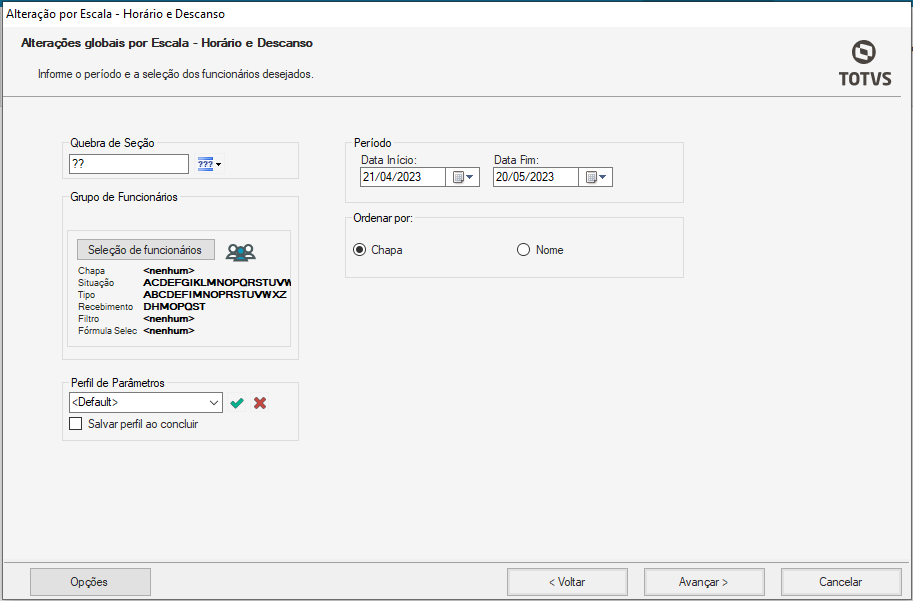Open the Data Início calendar picker
This screenshot has width=913, height=601.
(464, 177)
